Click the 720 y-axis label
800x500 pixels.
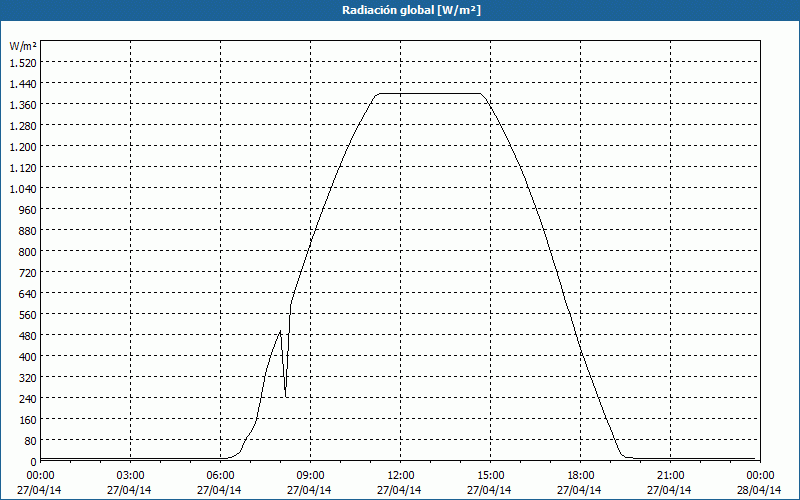29,272
